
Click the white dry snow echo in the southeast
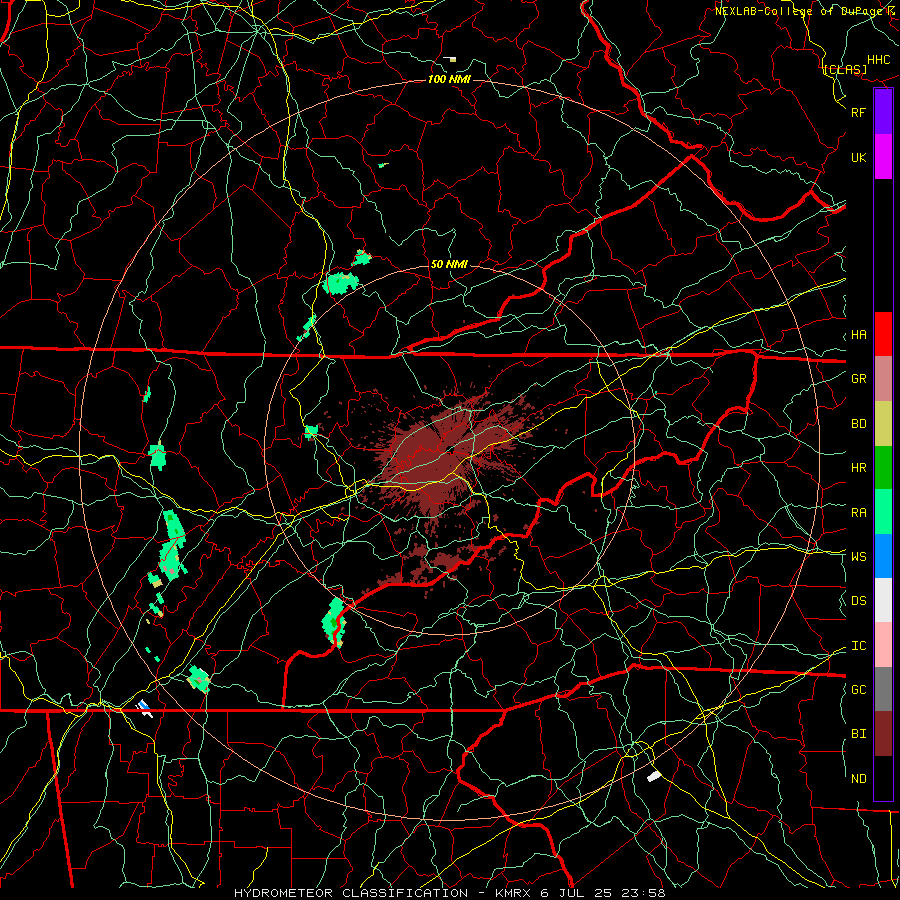coord(654,776)
